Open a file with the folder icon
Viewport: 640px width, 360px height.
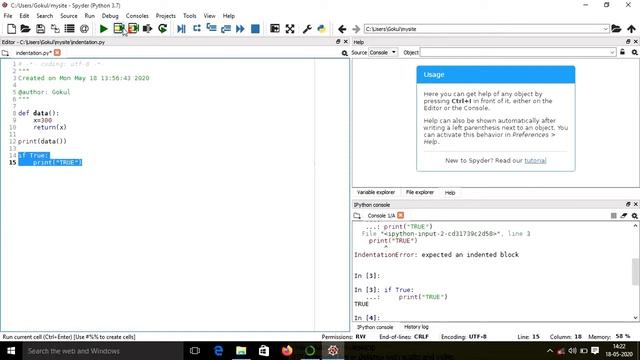point(25,29)
